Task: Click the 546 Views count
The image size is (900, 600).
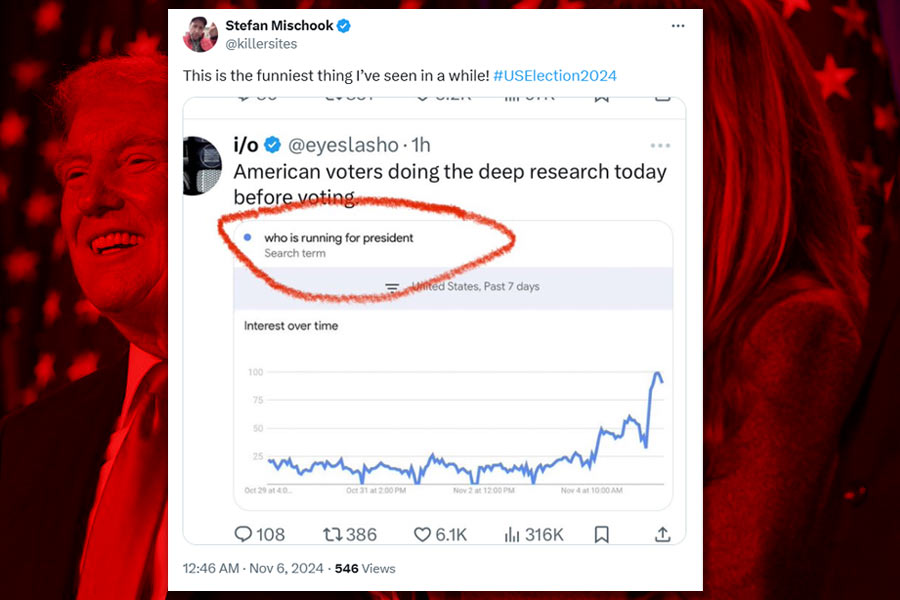Action: pos(365,568)
